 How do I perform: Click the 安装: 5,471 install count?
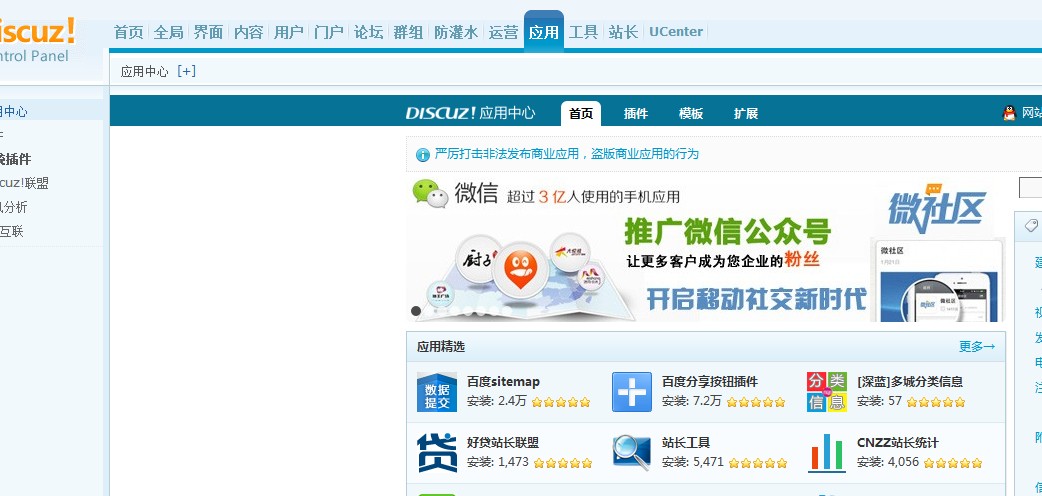pyautogui.click(x=692, y=461)
